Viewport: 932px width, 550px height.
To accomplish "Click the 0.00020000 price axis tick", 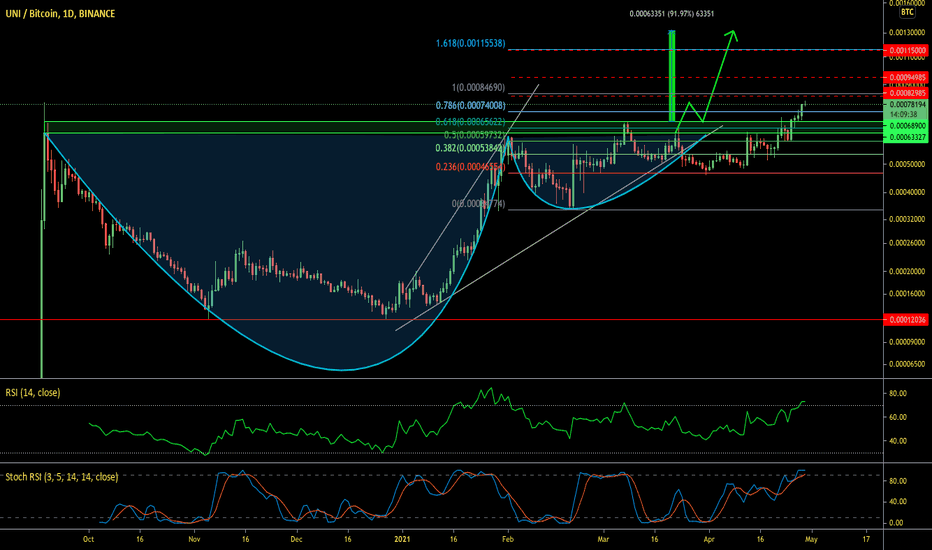I will pyautogui.click(x=907, y=272).
